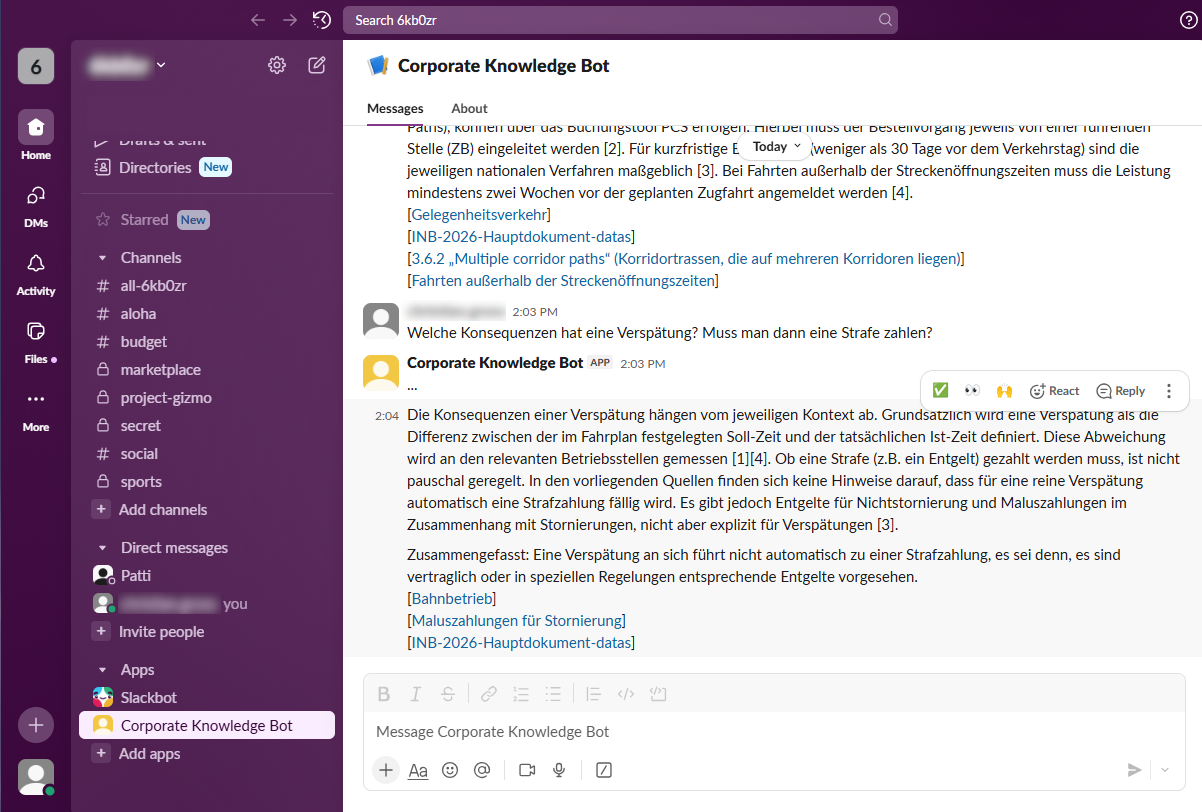This screenshot has width=1202, height=812.
Task: Expand the send options dropdown arrow
Action: 1165,770
